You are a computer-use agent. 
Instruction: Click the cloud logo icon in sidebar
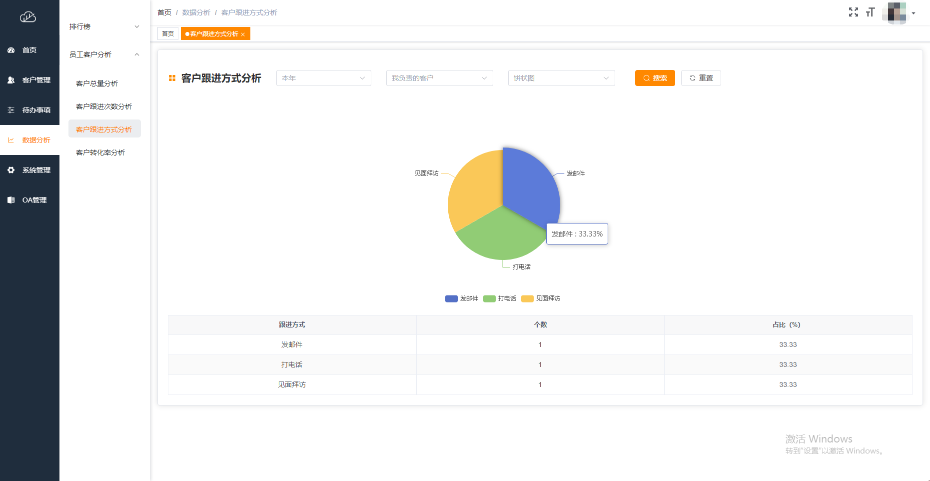click(28, 16)
